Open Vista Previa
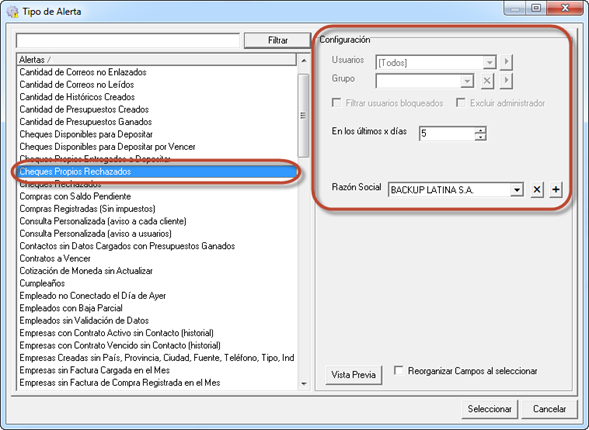Screen dimensions: 589x430 point(353,374)
